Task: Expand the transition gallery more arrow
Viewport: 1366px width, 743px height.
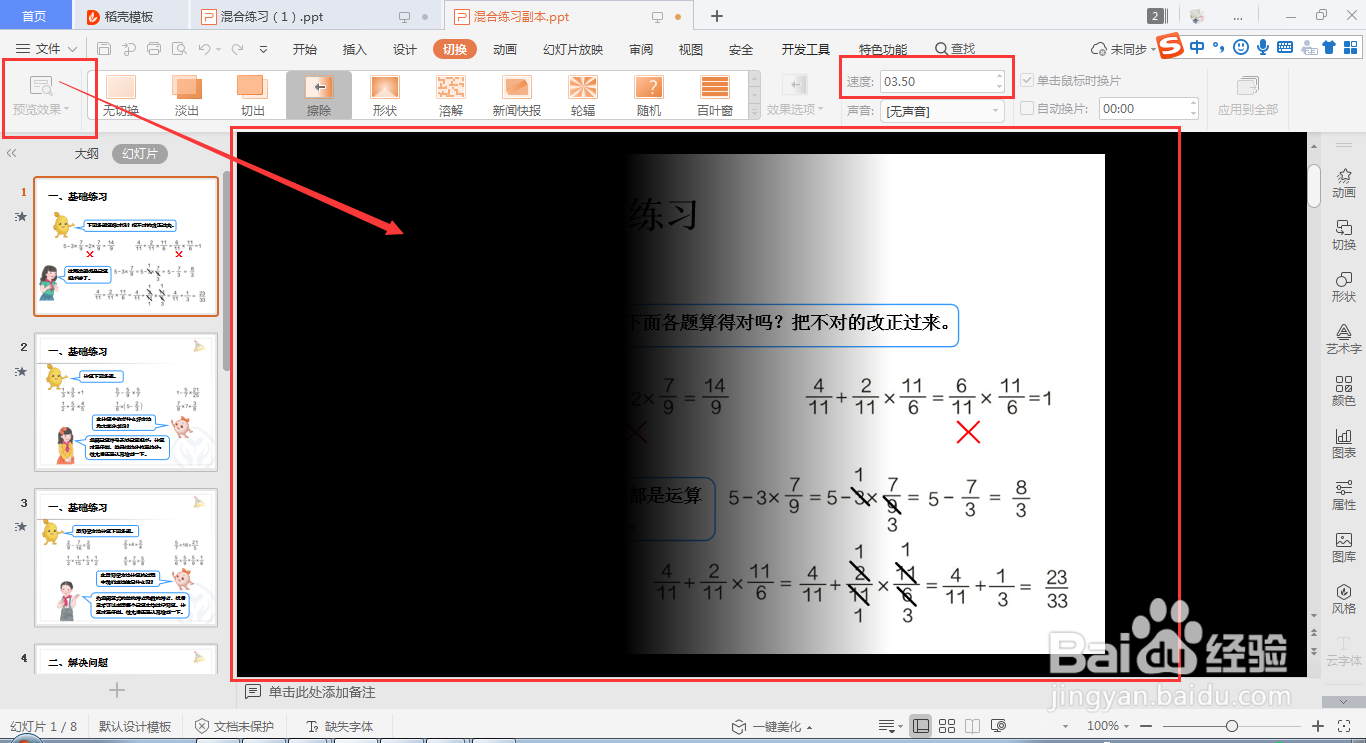Action: (754, 113)
